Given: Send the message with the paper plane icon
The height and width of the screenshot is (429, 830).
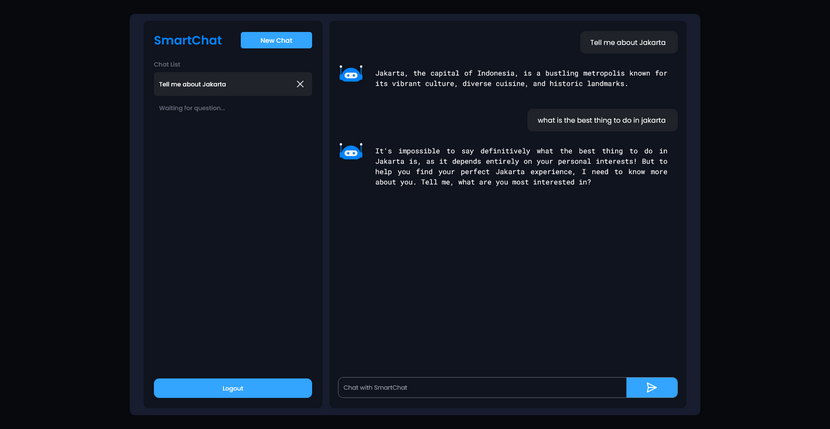Looking at the screenshot, I should 652,388.
